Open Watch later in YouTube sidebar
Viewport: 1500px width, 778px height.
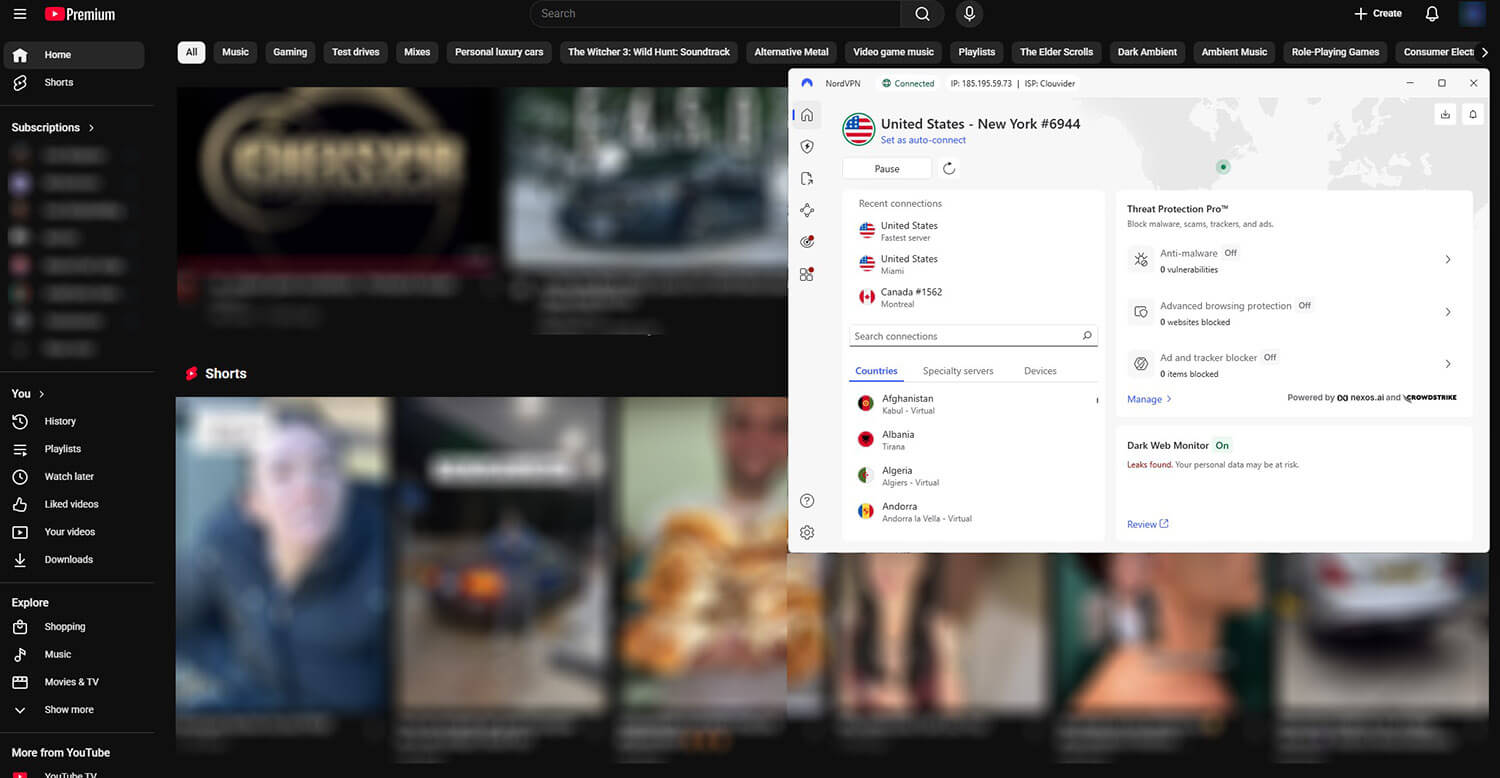pos(73,476)
